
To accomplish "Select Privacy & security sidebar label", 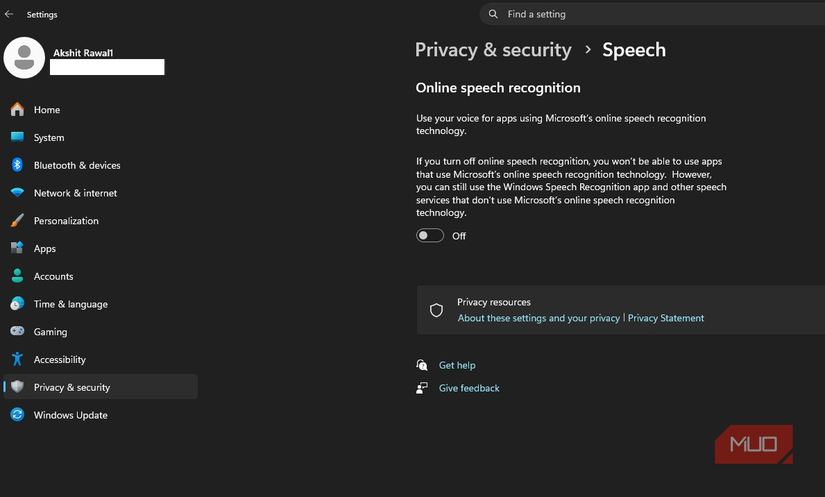I will click(72, 387).
